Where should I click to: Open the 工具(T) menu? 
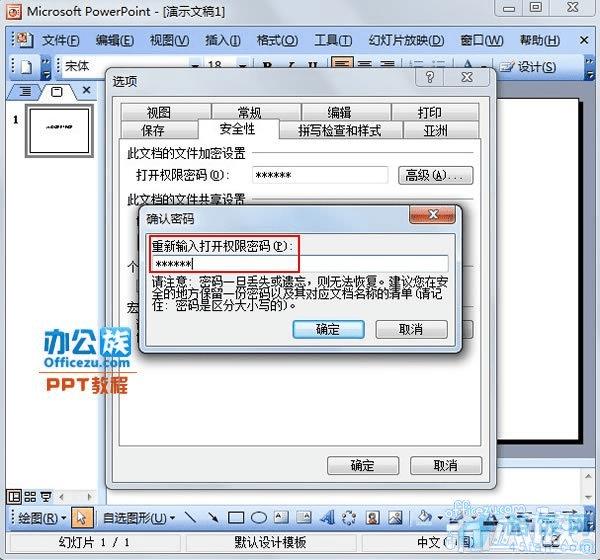(333, 40)
